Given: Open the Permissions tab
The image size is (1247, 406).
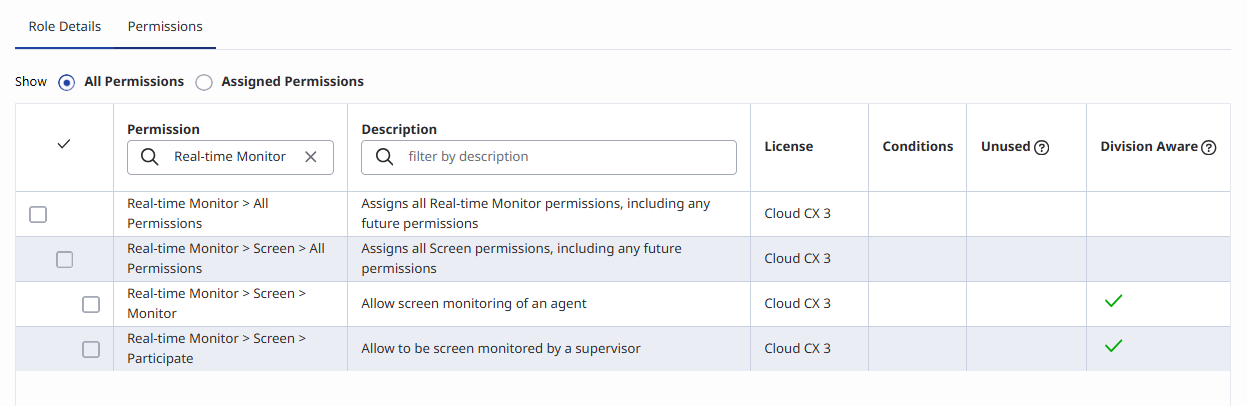Looking at the screenshot, I should pyautogui.click(x=165, y=27).
